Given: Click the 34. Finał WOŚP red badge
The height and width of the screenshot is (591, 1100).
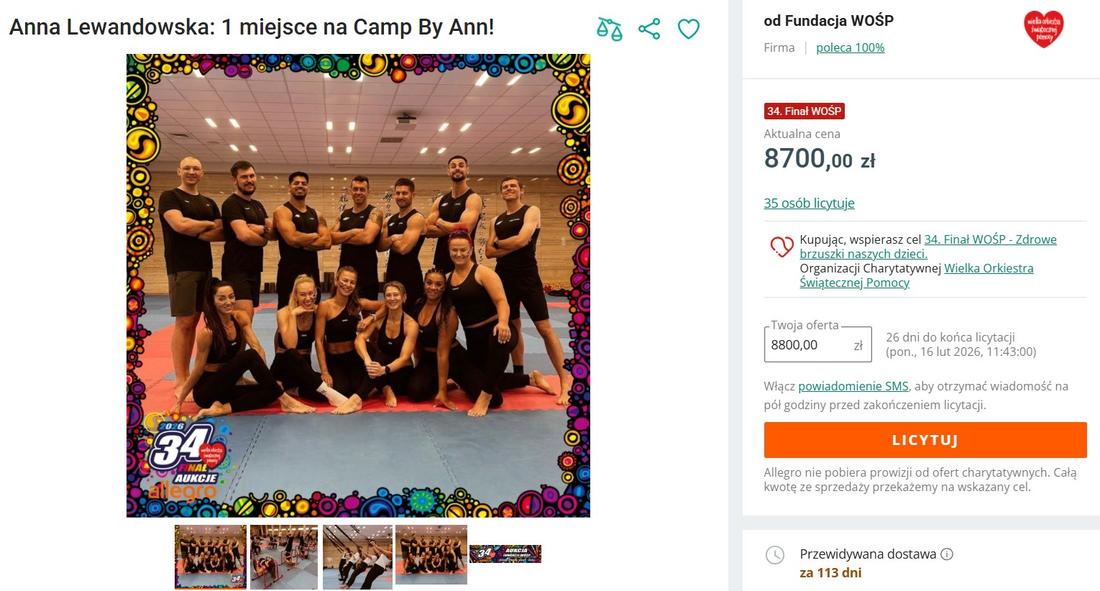Looking at the screenshot, I should point(804,111).
